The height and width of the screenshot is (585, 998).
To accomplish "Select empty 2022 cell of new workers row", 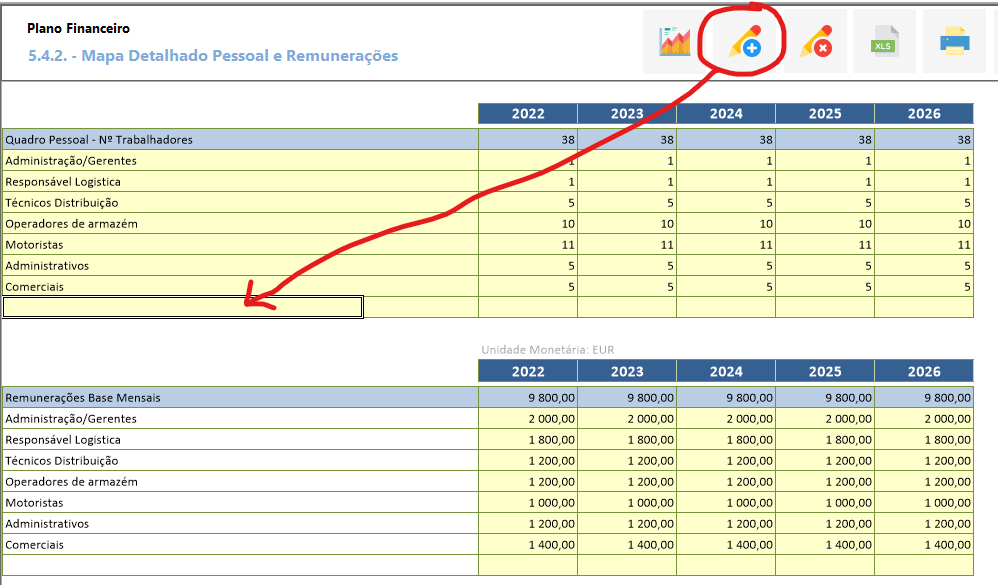I will 528,307.
